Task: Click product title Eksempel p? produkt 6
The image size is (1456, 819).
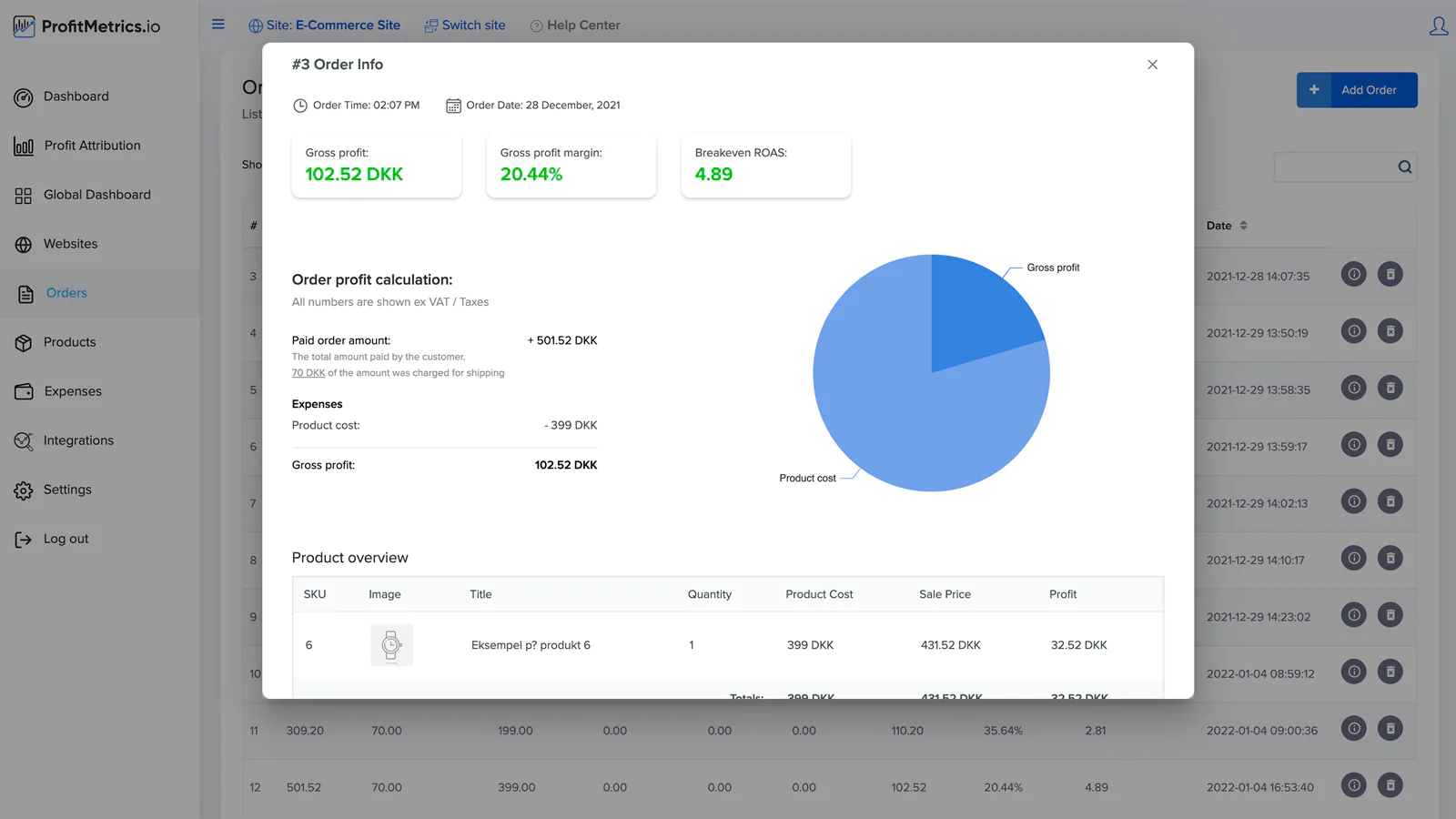Action: pos(531,645)
